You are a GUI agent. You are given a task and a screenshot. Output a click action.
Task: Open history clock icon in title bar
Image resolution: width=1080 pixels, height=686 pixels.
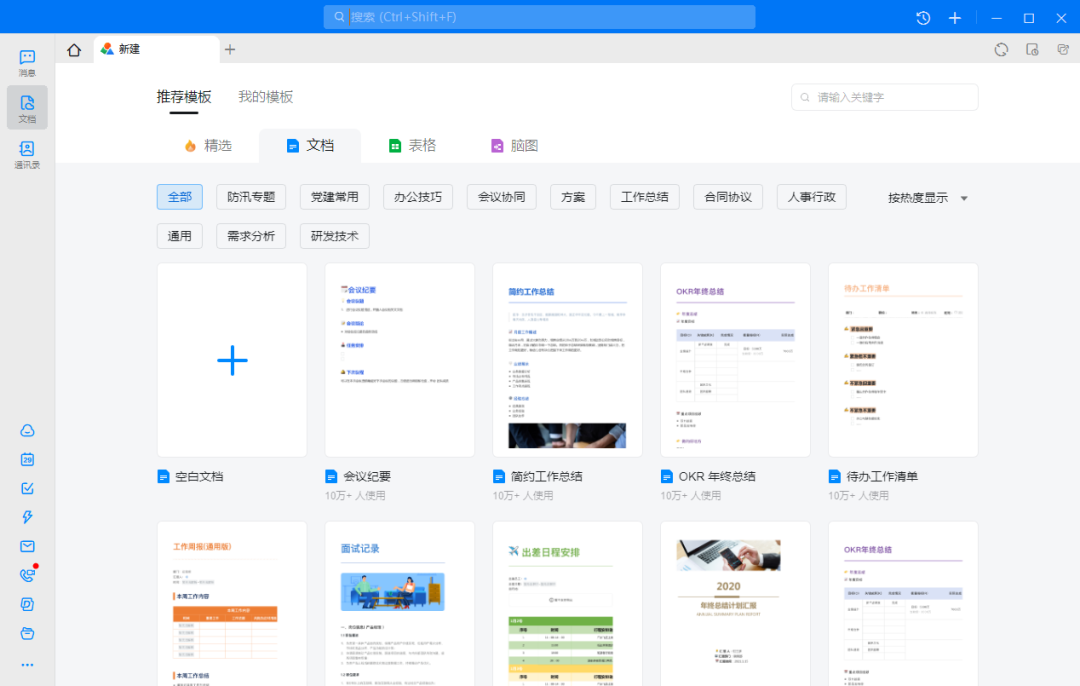point(923,18)
